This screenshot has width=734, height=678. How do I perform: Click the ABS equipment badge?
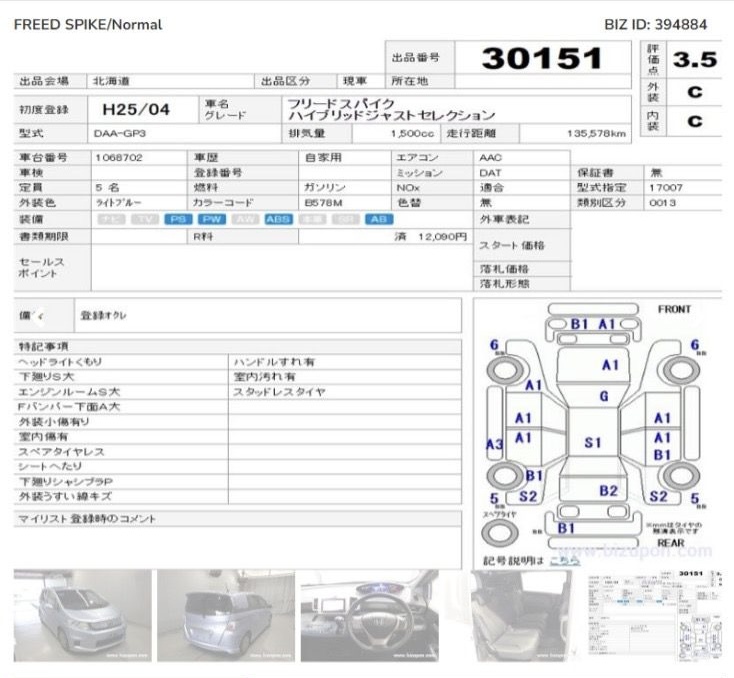[x=277, y=219]
